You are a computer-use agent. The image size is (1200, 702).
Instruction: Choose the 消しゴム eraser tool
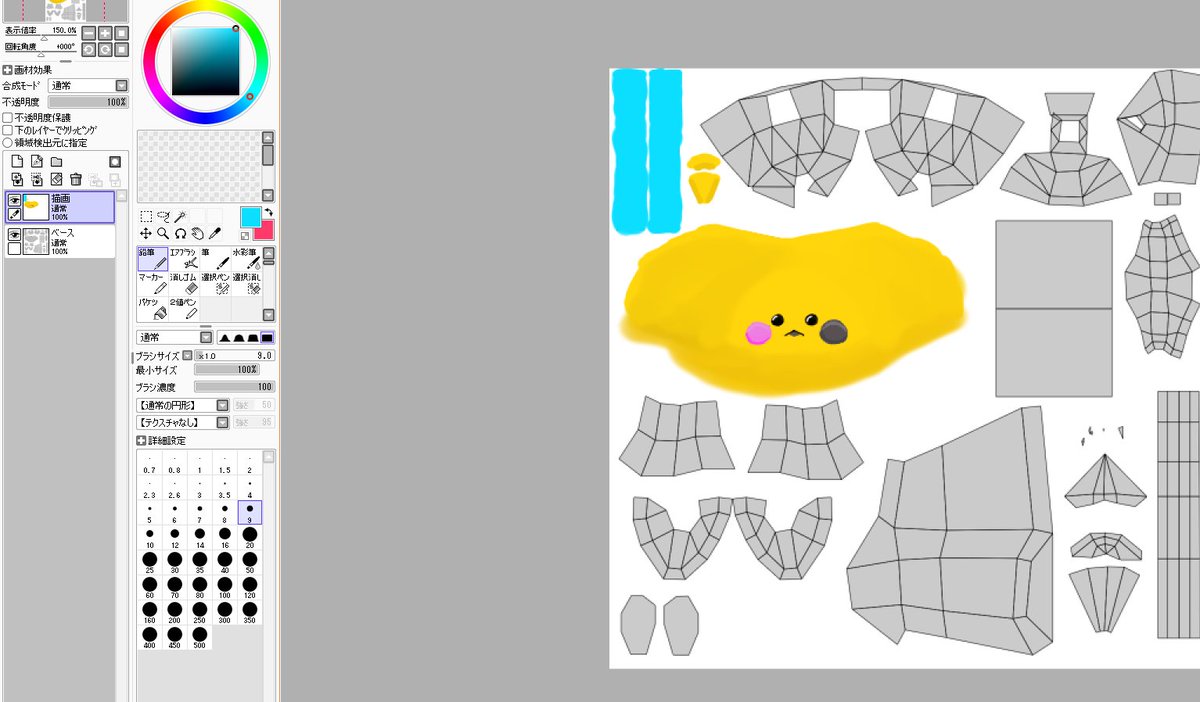183,284
